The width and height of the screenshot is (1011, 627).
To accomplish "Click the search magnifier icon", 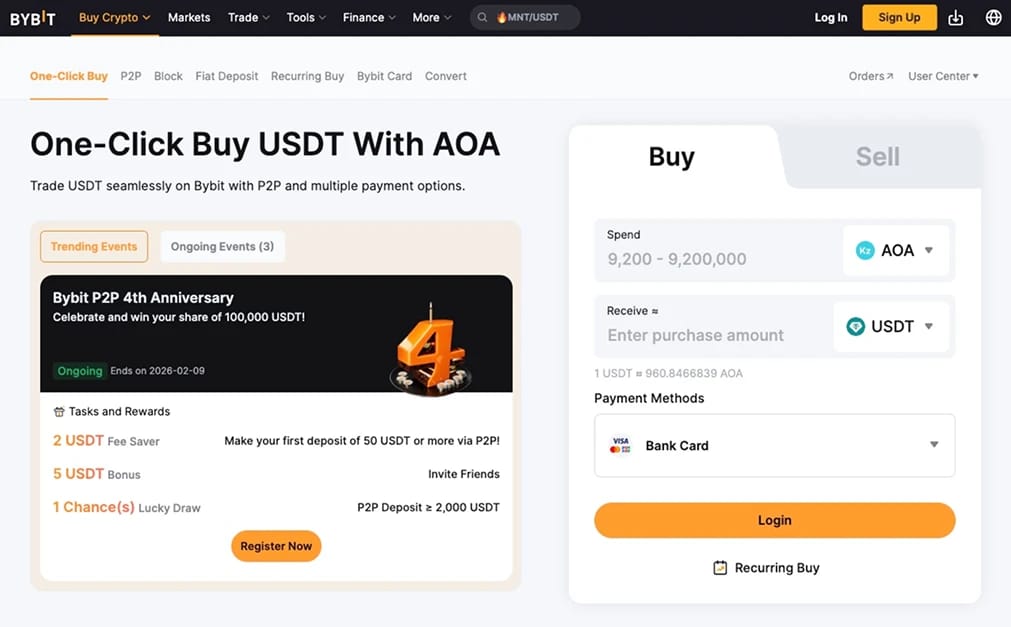I will tap(482, 17).
